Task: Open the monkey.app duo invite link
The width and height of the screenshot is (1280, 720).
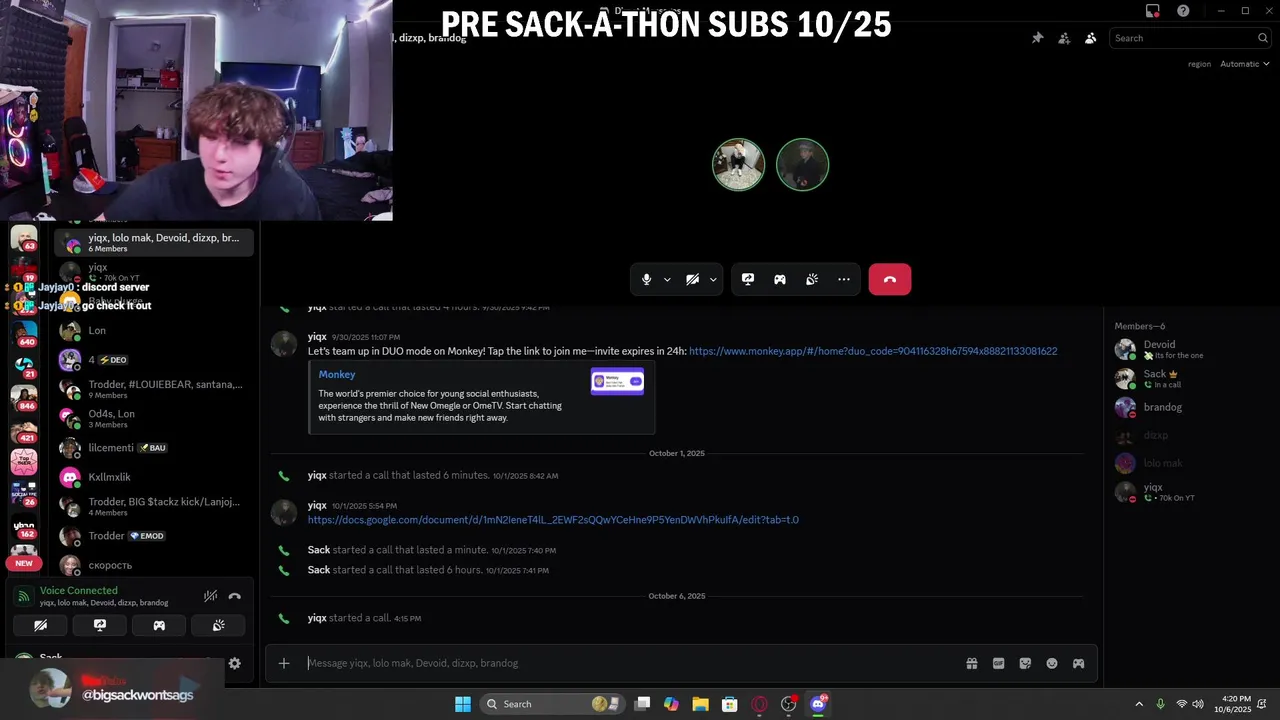Action: pos(873,351)
